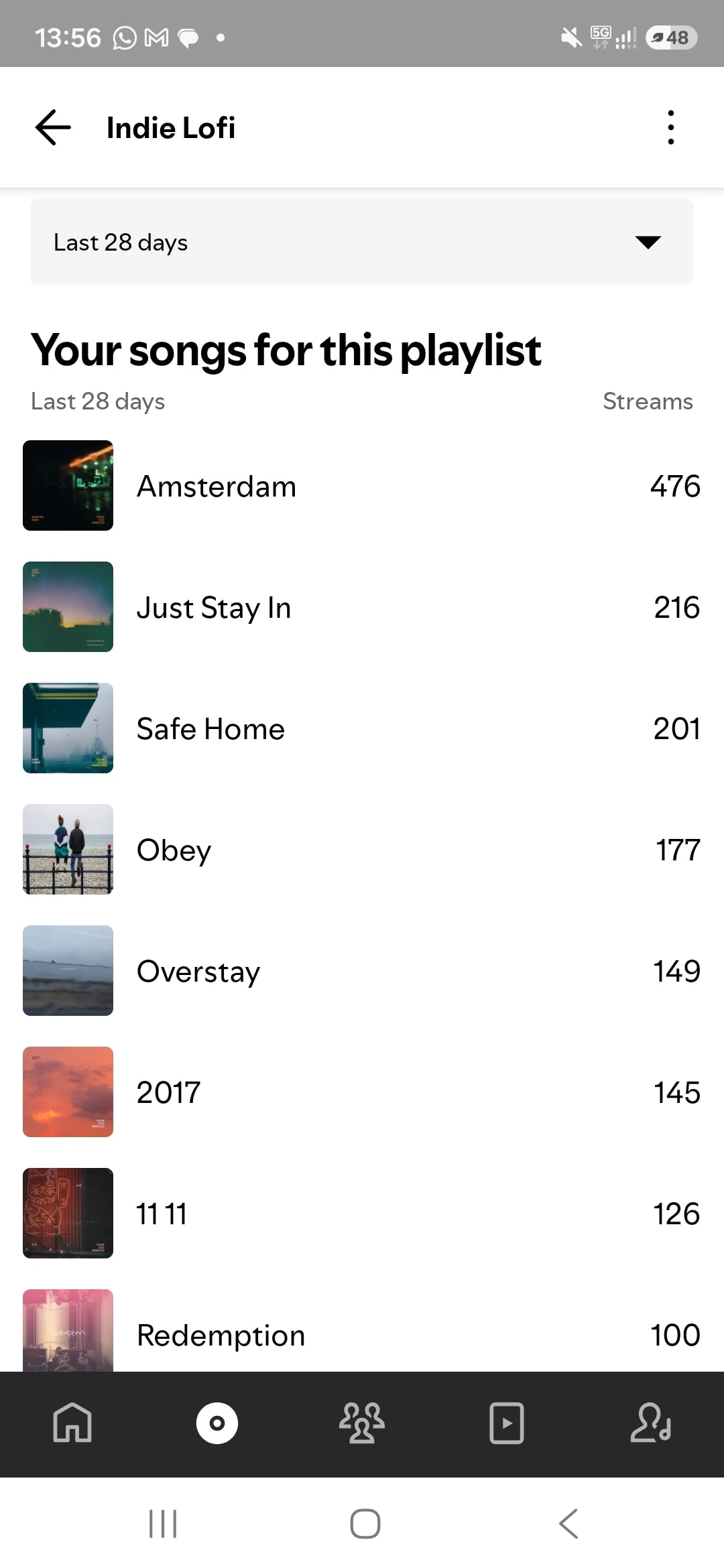The height and width of the screenshot is (1568, 724).
Task: Open the Video play tab icon
Action: 507,1423
